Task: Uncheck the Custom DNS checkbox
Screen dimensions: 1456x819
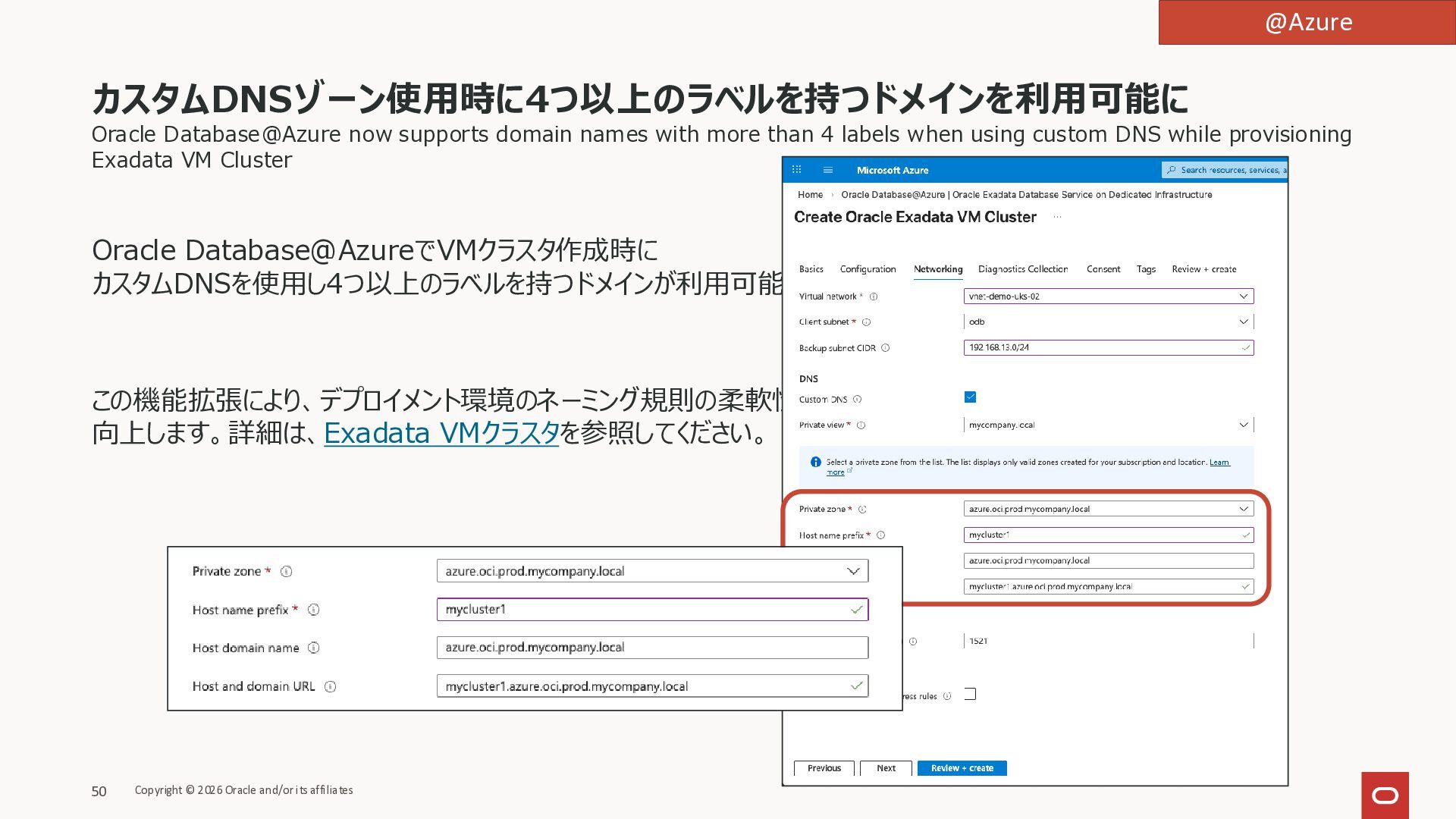Action: tap(970, 397)
